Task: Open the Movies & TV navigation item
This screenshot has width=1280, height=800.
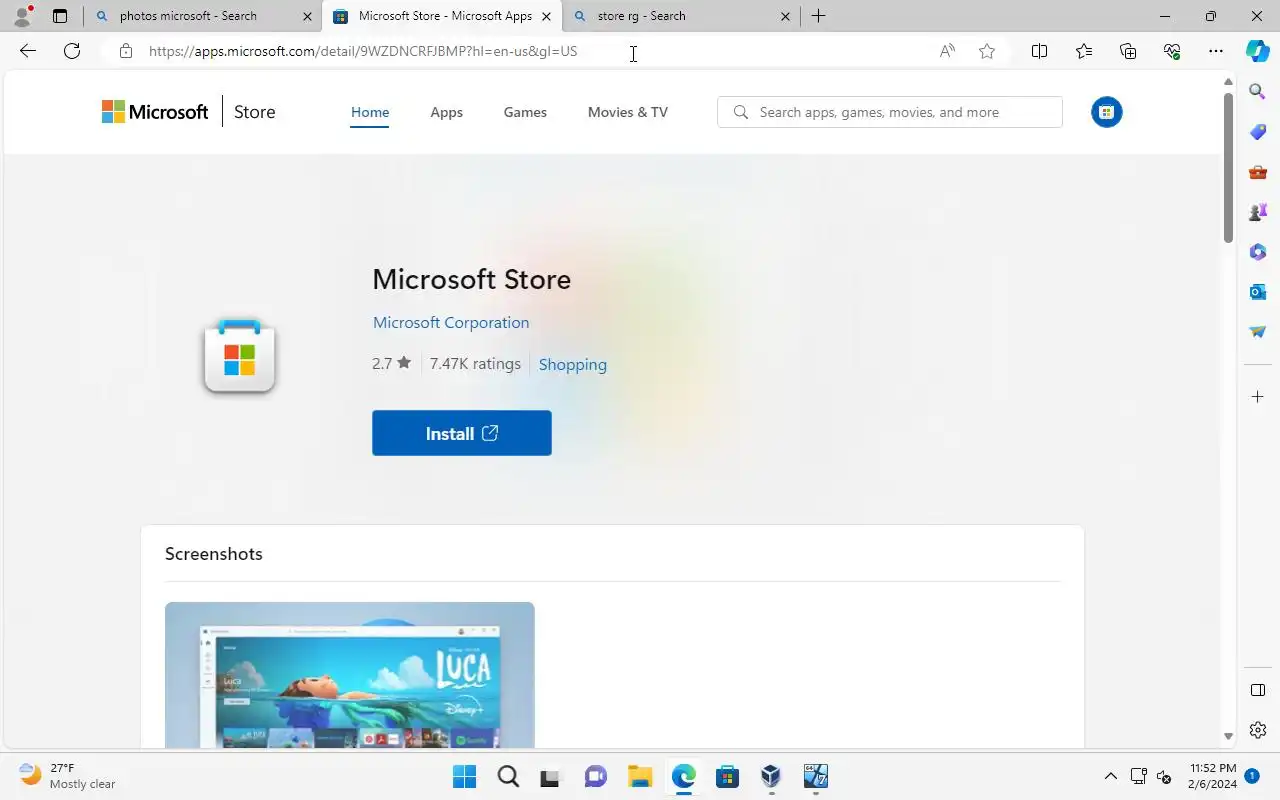Action: [x=628, y=112]
